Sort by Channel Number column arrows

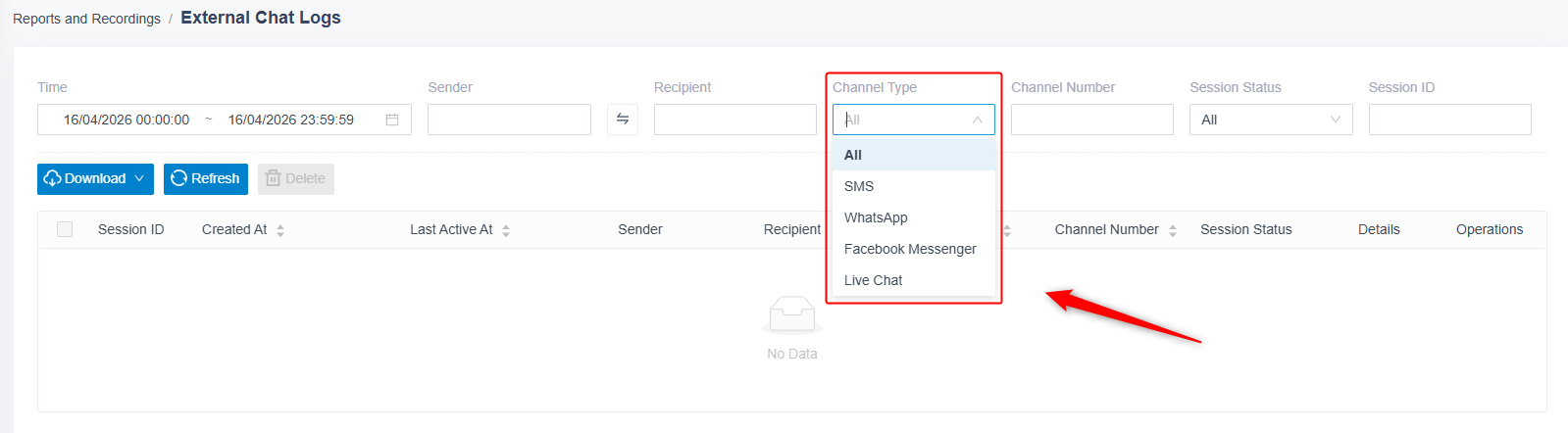point(1173,230)
